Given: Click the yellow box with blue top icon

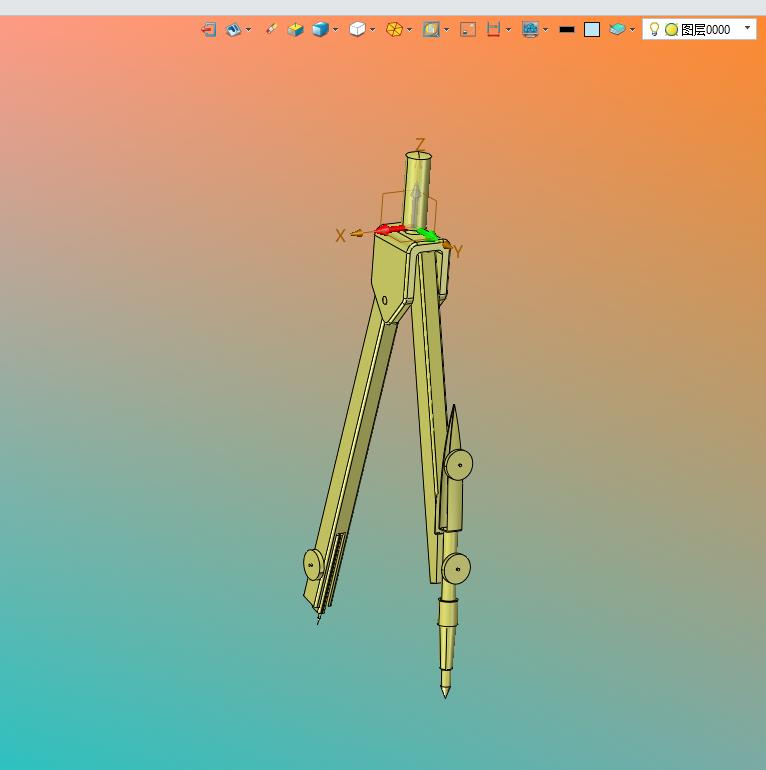Looking at the screenshot, I should (x=295, y=29).
